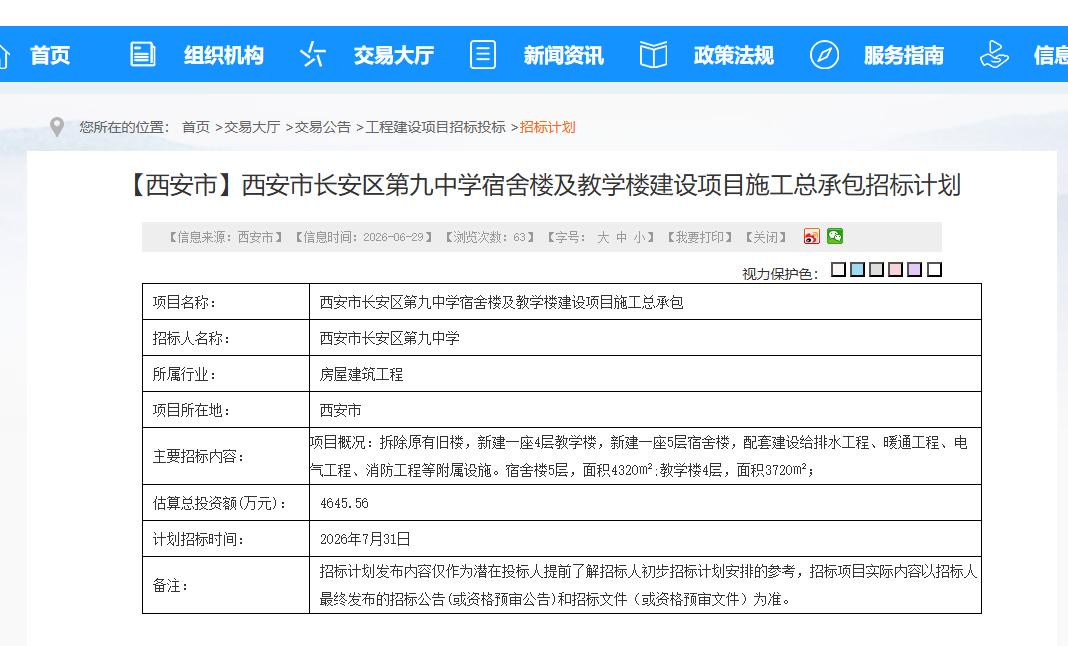
Task: Go to 交易大厅 in breadcrumb
Action: coord(252,127)
